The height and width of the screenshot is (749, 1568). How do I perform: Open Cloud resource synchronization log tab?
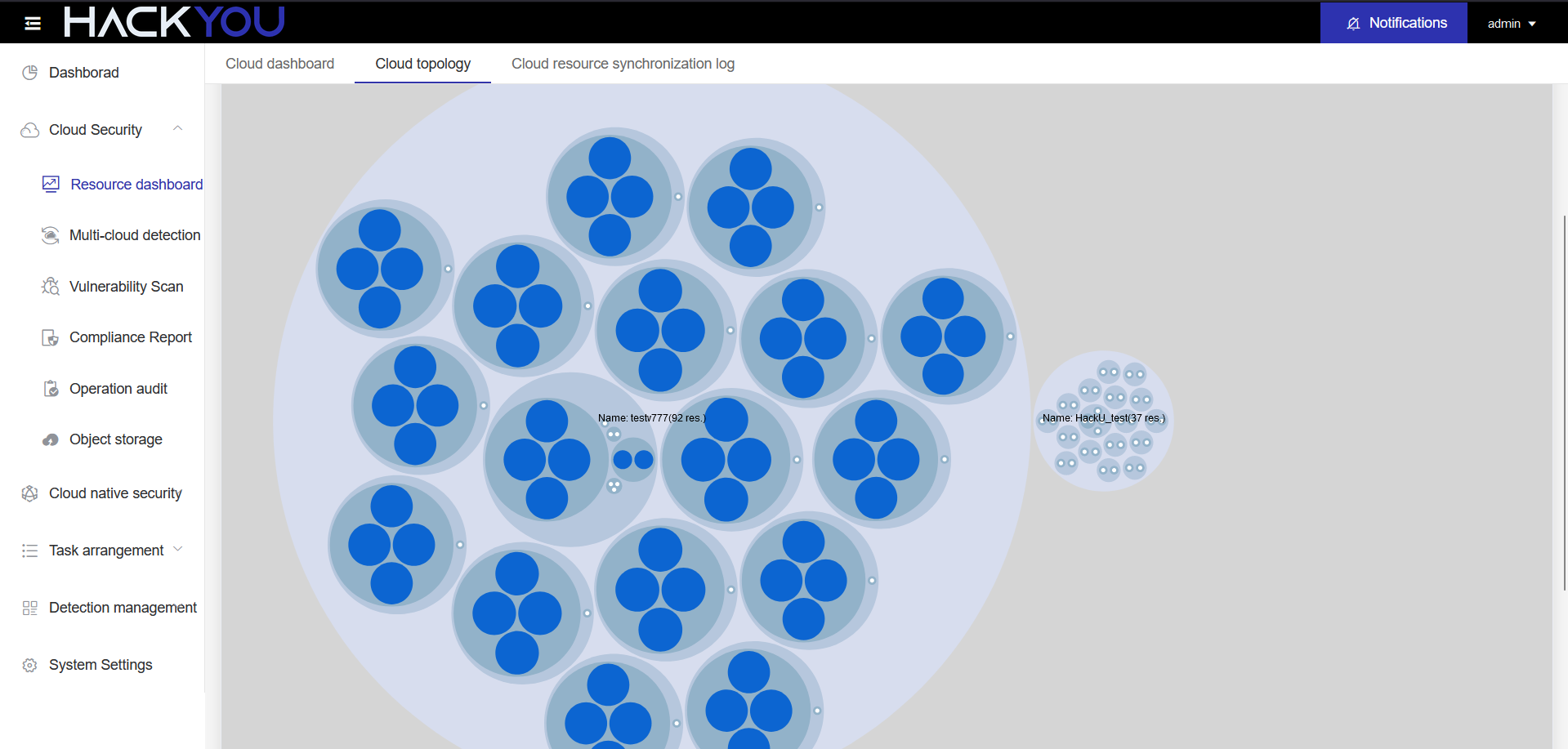(x=623, y=64)
